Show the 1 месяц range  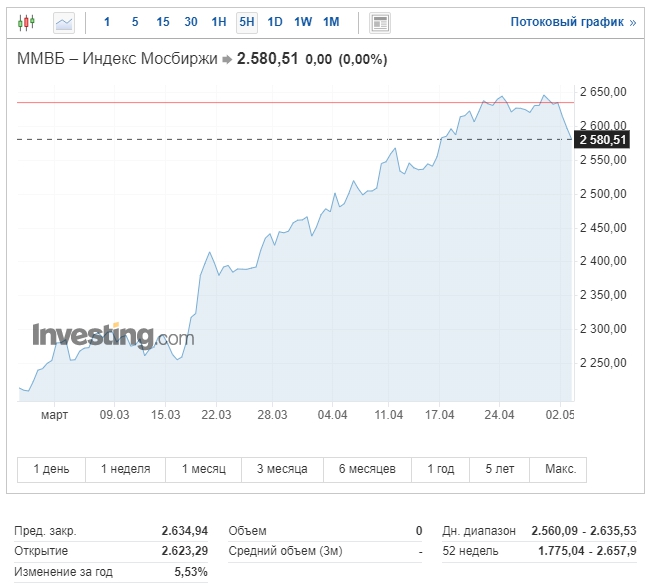pos(204,470)
